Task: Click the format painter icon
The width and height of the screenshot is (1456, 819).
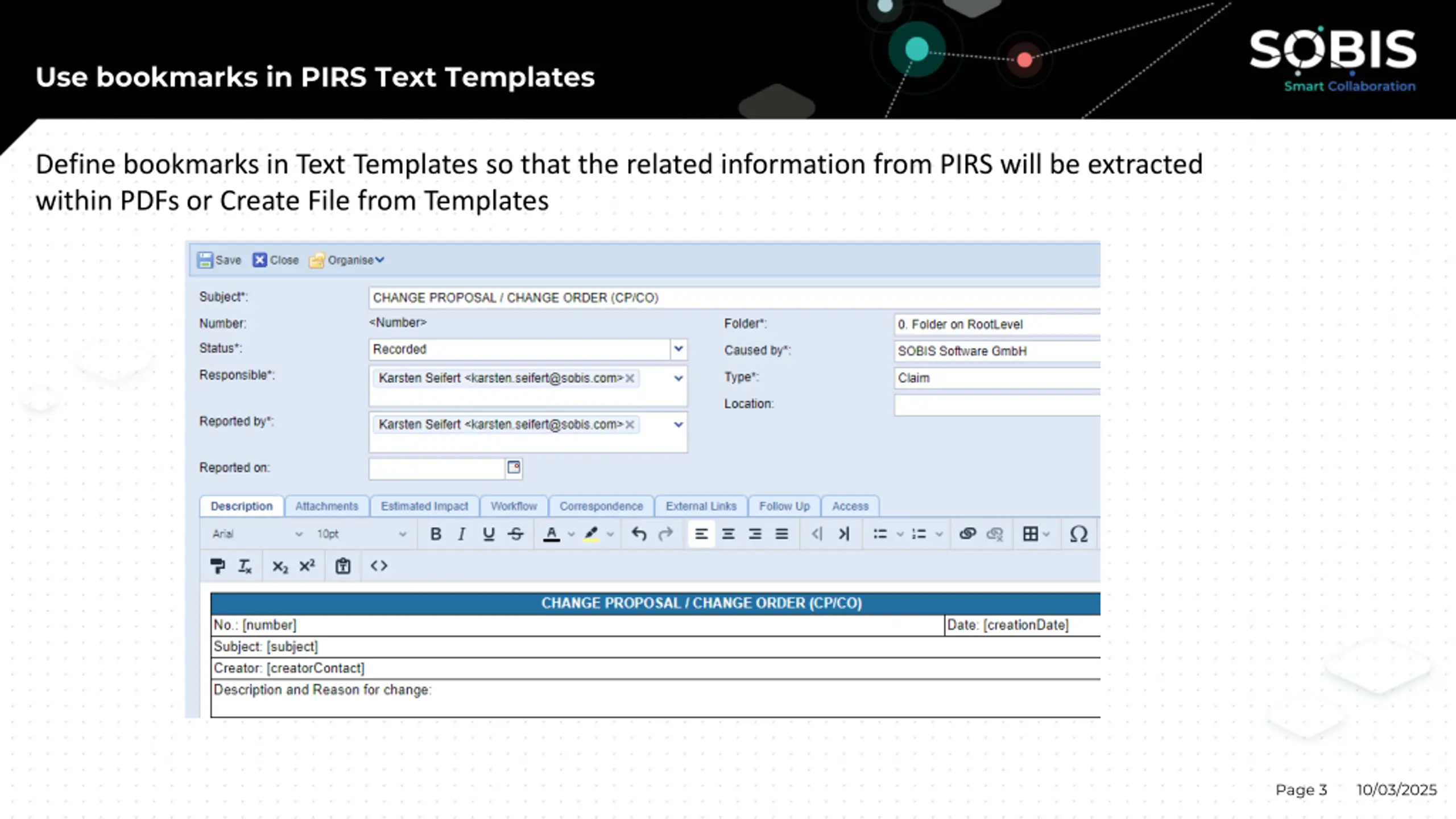Action: [217, 566]
